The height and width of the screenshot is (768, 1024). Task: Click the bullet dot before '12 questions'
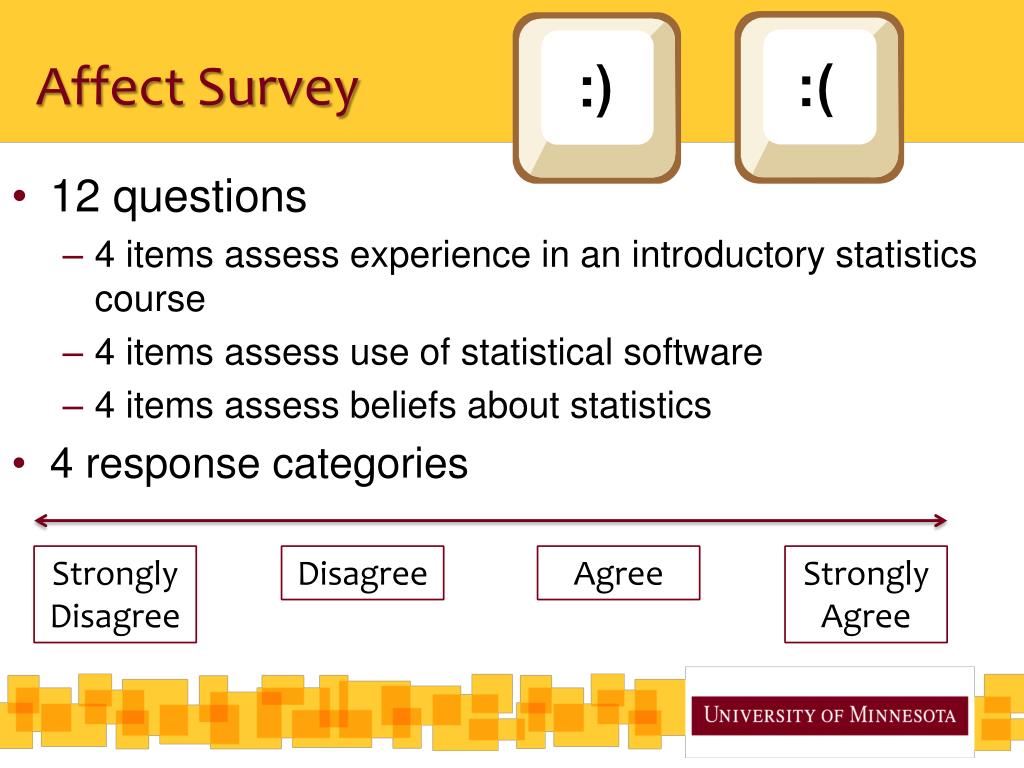coord(20,196)
